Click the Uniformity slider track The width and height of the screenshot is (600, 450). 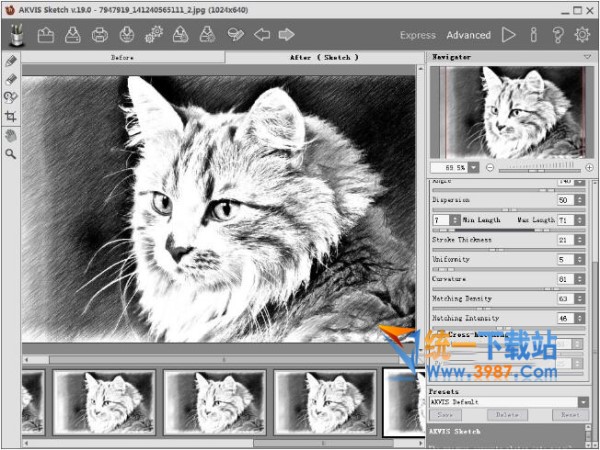click(509, 269)
